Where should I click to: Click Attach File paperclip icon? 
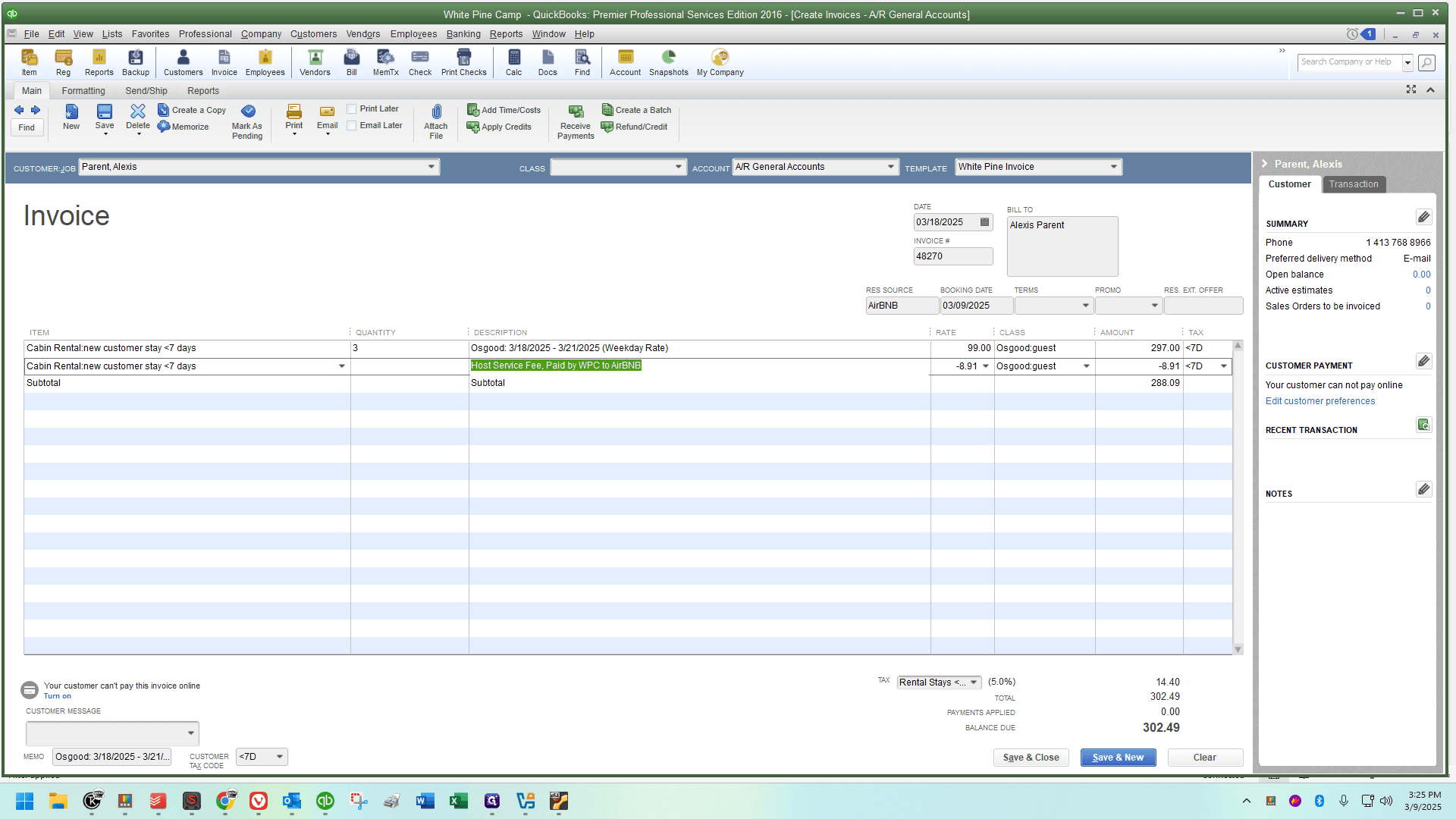point(436,121)
